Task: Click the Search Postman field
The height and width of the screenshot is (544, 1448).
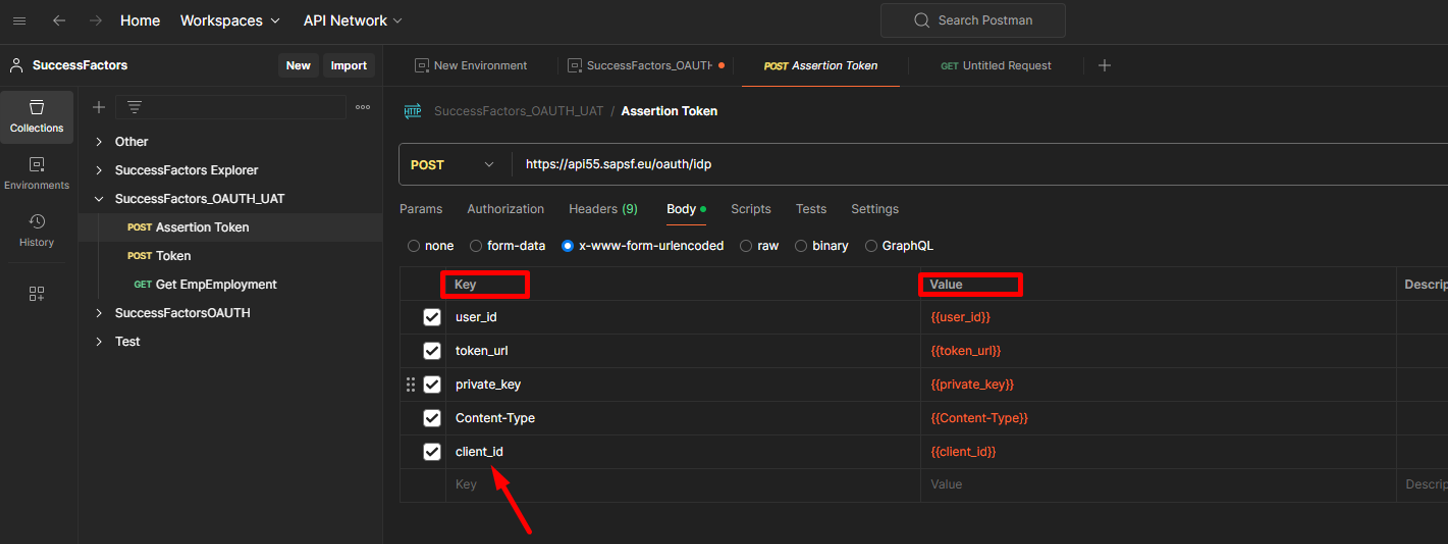Action: 973,20
